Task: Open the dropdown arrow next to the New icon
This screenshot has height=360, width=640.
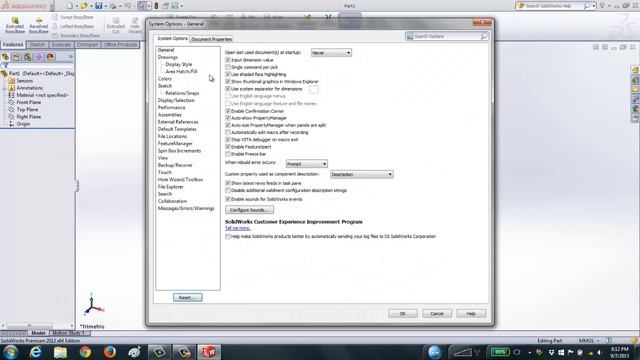Action: coord(76,6)
